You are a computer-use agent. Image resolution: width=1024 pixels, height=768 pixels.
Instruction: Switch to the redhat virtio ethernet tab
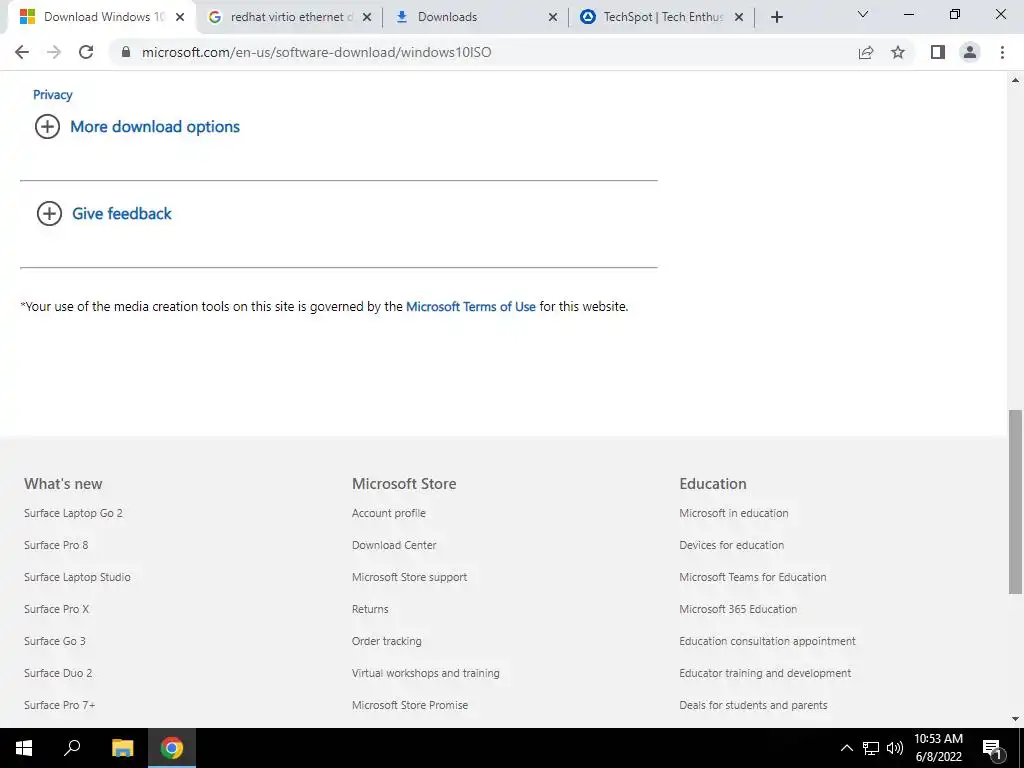pyautogui.click(x=290, y=17)
